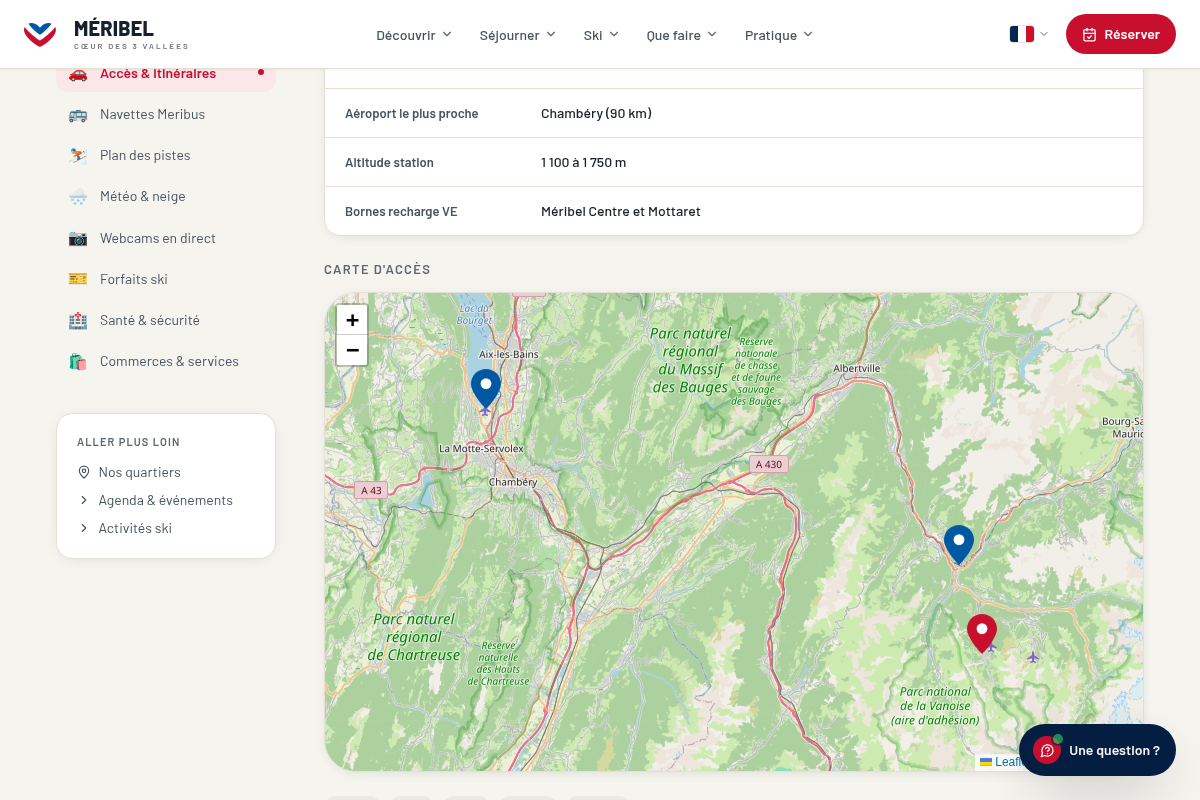Select the red Méribel location marker

tap(982, 634)
